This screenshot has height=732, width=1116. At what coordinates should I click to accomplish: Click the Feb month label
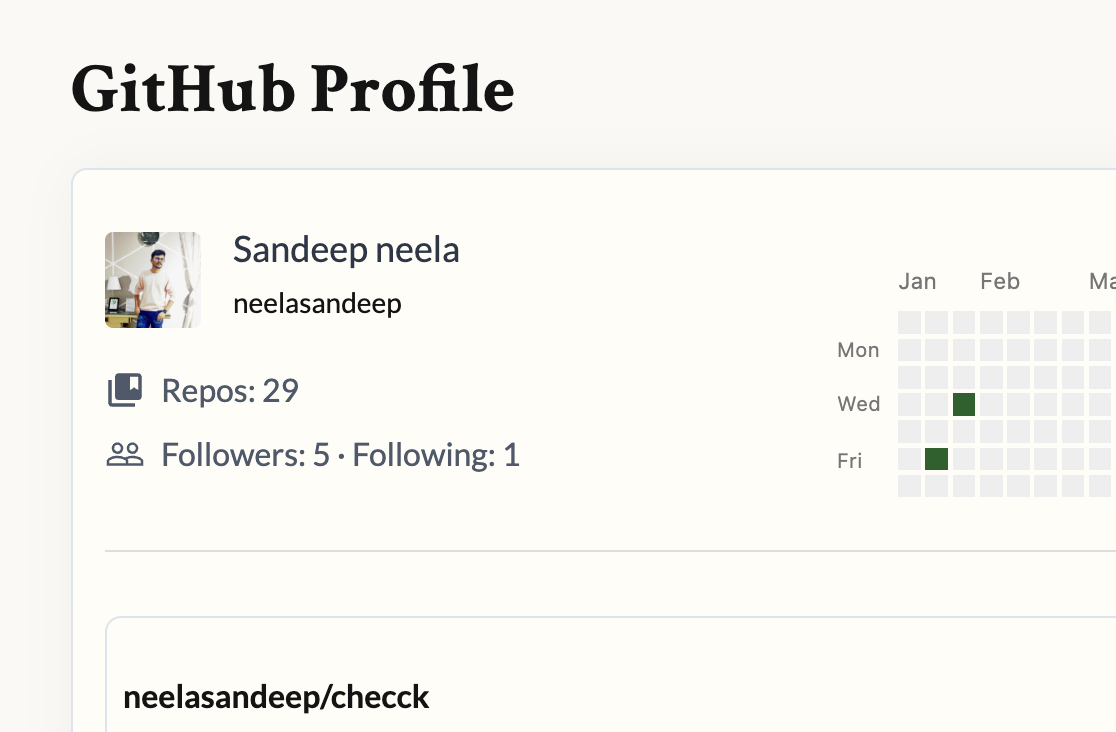[999, 281]
